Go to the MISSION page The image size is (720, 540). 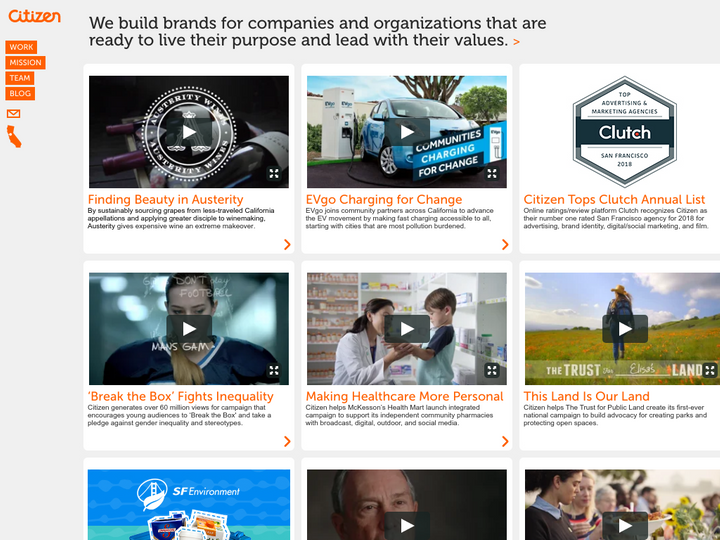pyautogui.click(x=25, y=62)
